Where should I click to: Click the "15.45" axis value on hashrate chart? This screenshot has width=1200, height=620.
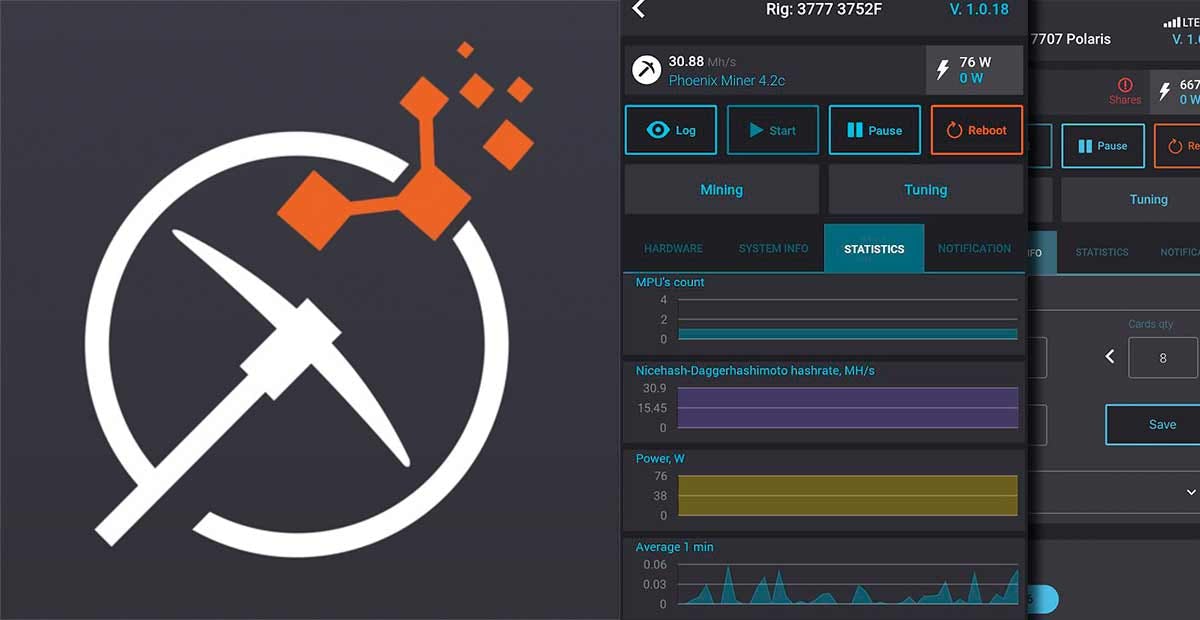tap(652, 408)
